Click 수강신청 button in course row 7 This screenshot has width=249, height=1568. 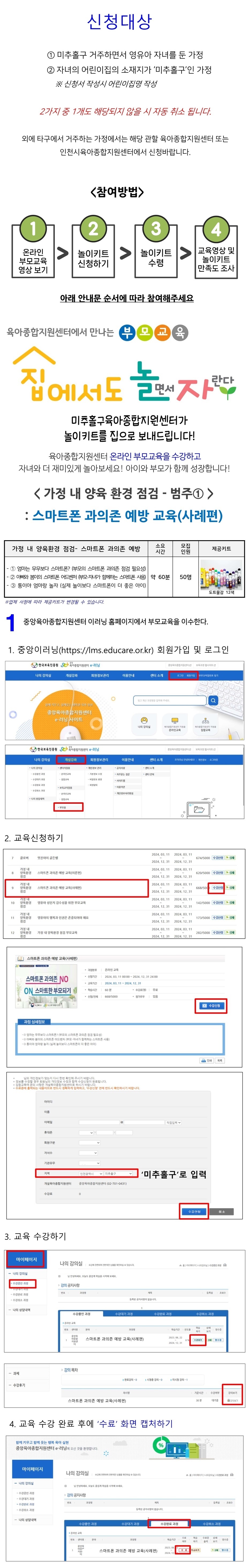(217, 858)
